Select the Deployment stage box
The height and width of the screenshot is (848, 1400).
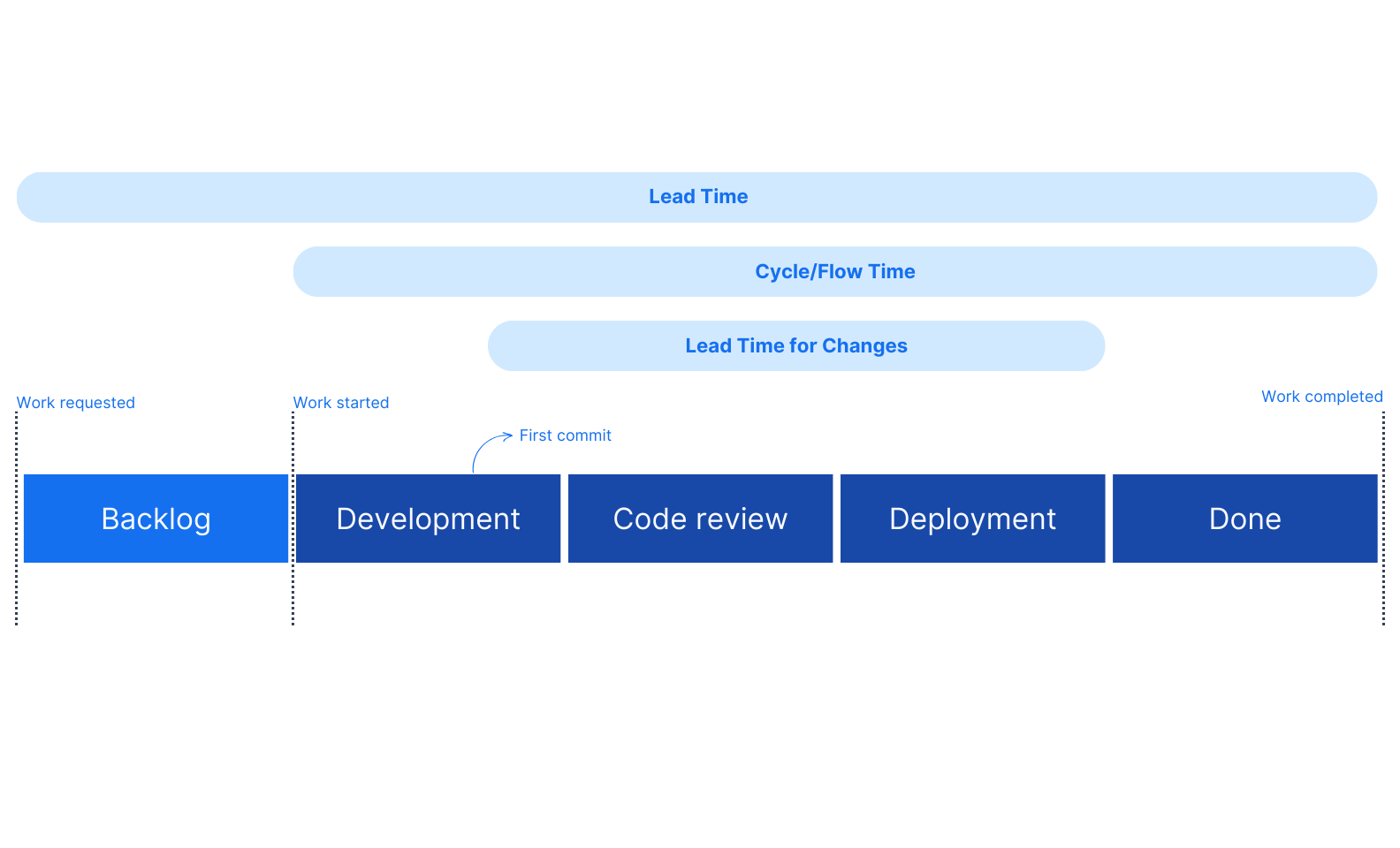972,519
